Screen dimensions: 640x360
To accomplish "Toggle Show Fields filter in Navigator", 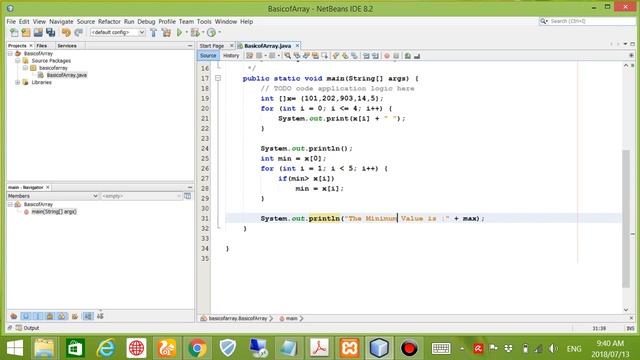I will 26,316.
